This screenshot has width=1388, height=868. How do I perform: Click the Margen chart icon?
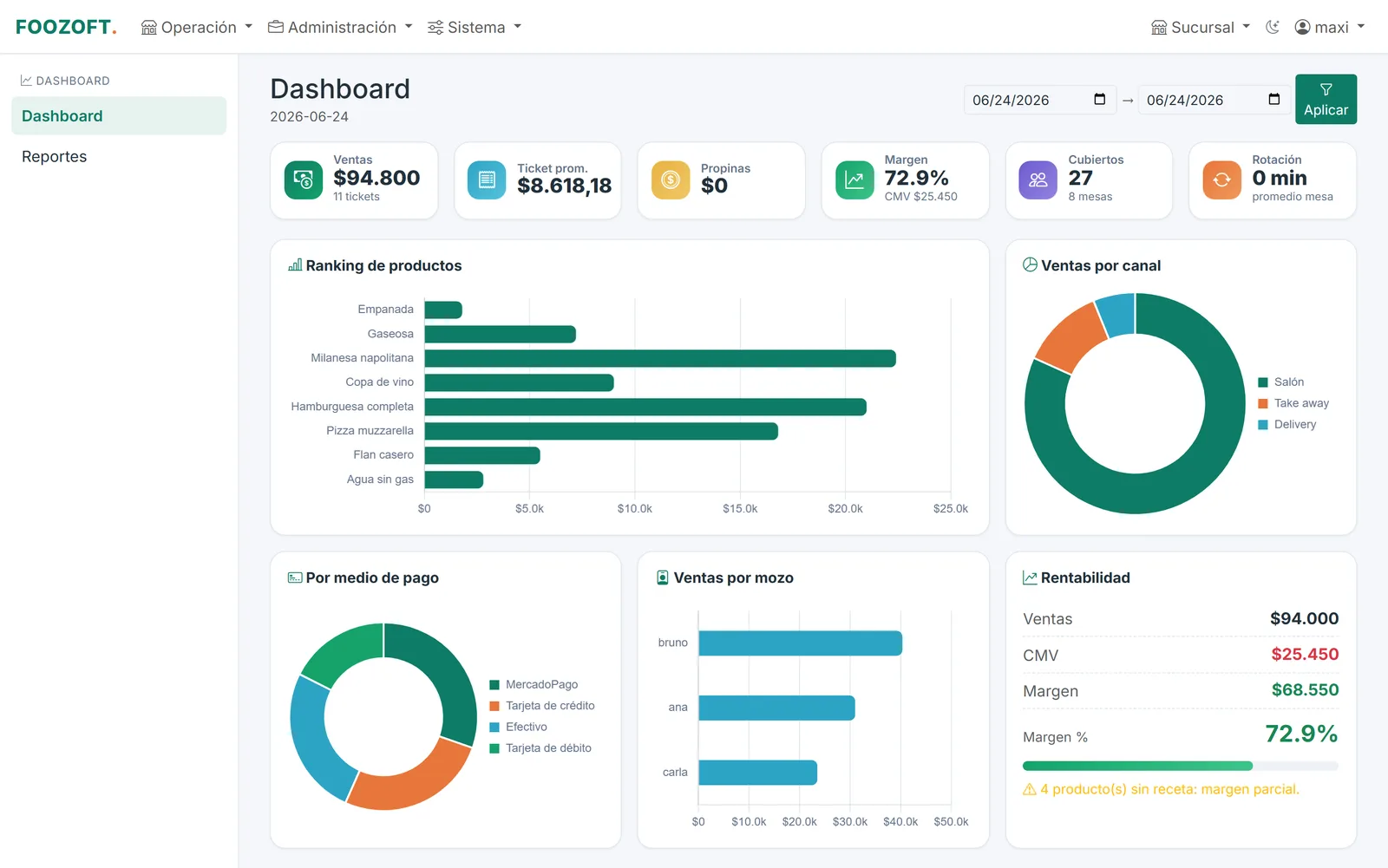point(854,180)
